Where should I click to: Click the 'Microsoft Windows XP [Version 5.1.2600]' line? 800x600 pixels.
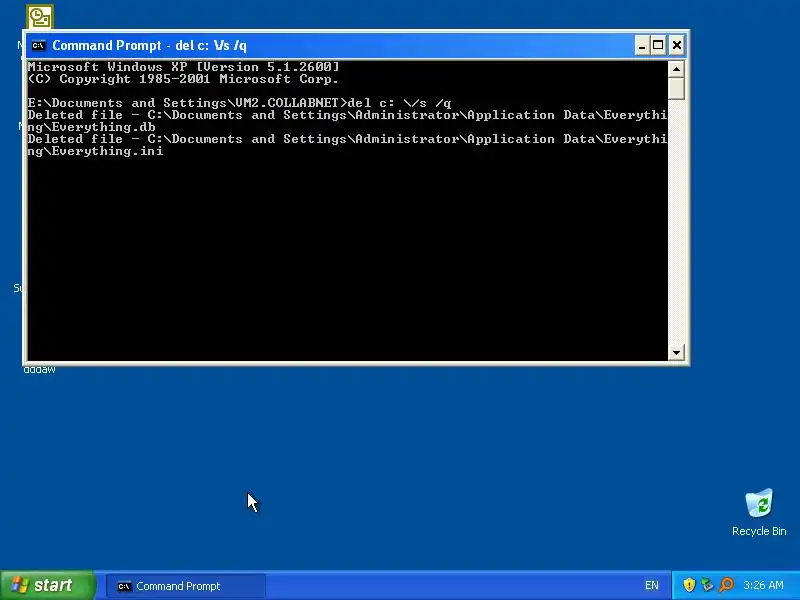183,67
